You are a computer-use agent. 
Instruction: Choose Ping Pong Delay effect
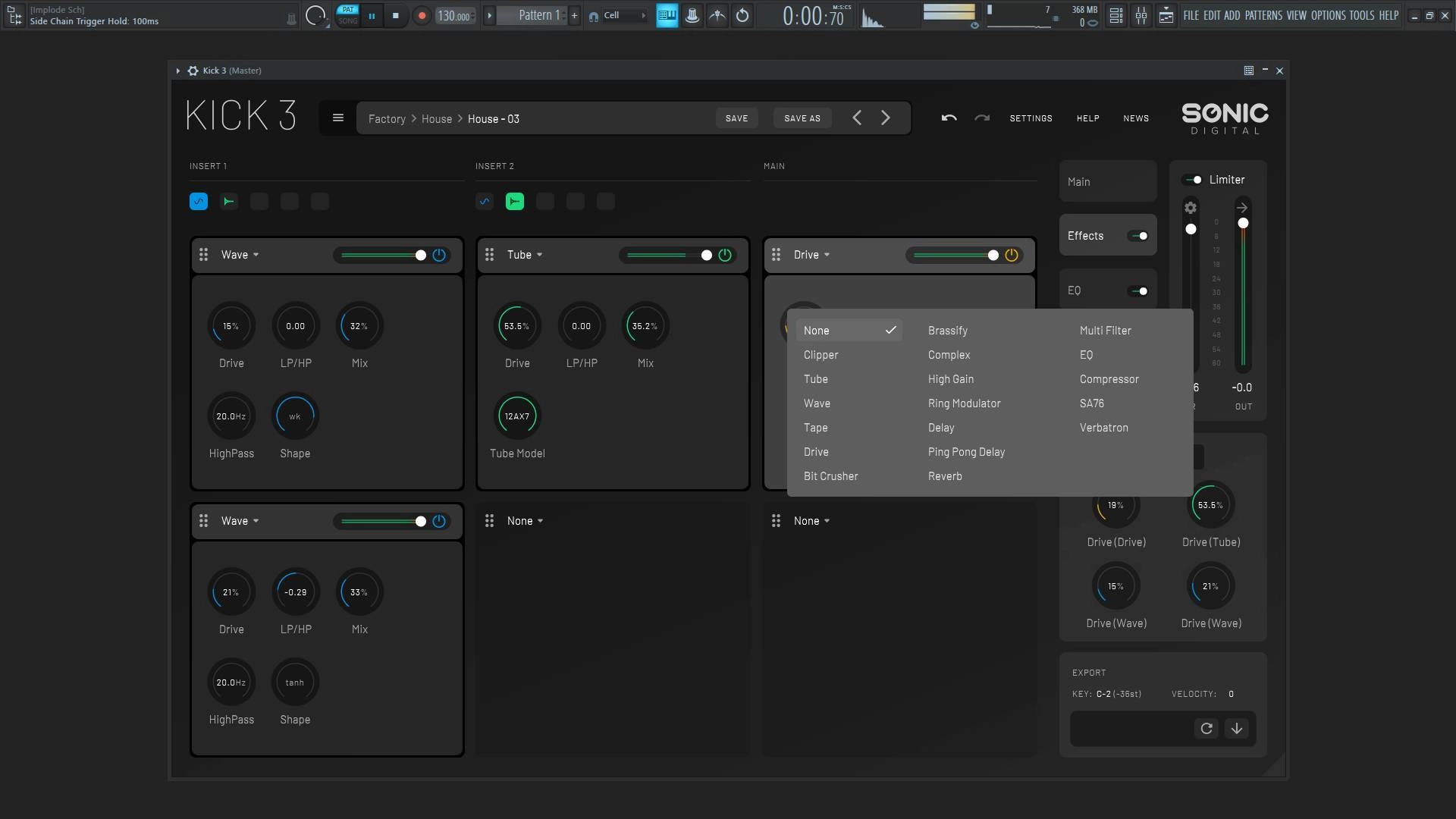tap(966, 452)
